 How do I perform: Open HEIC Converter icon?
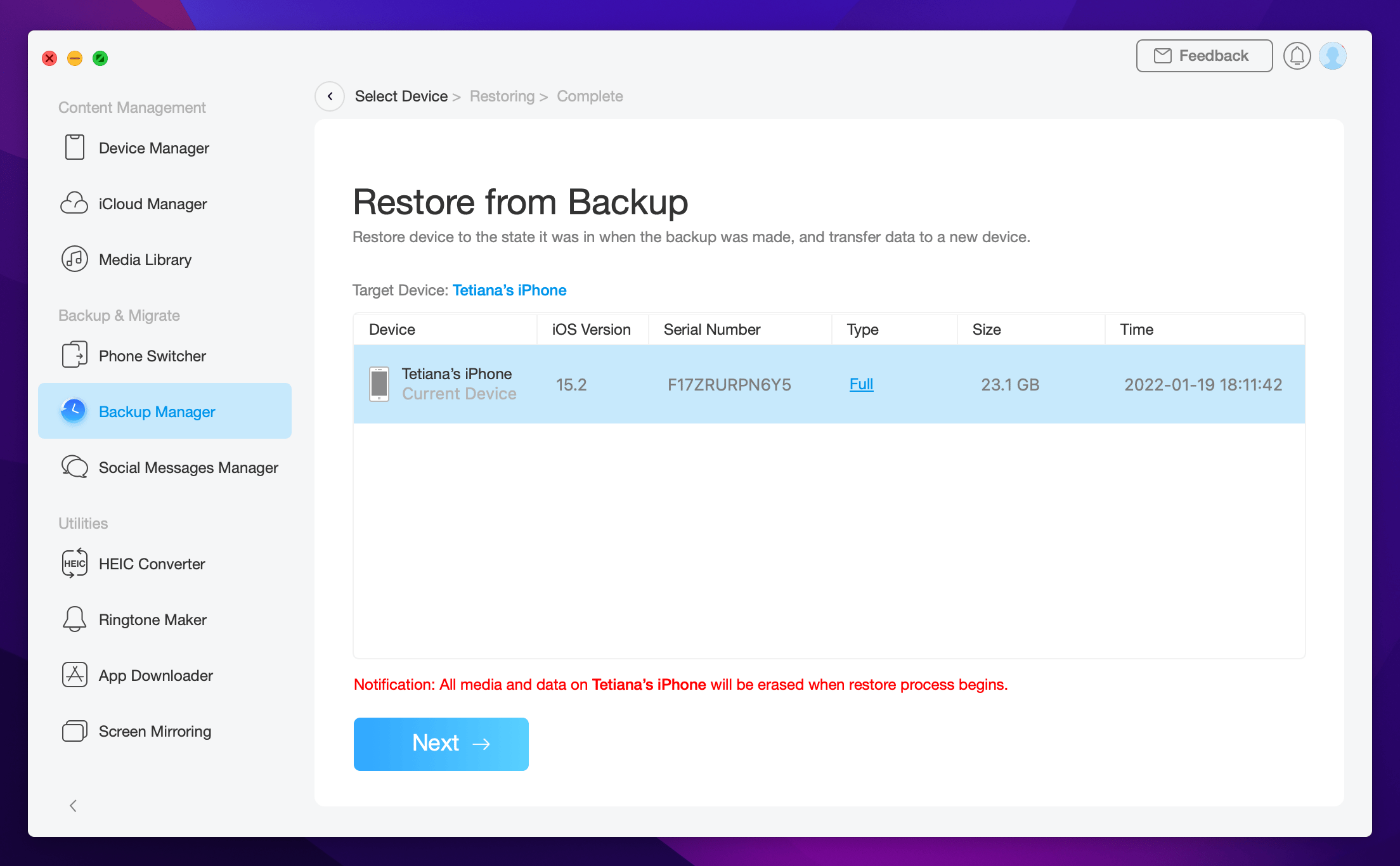75,563
